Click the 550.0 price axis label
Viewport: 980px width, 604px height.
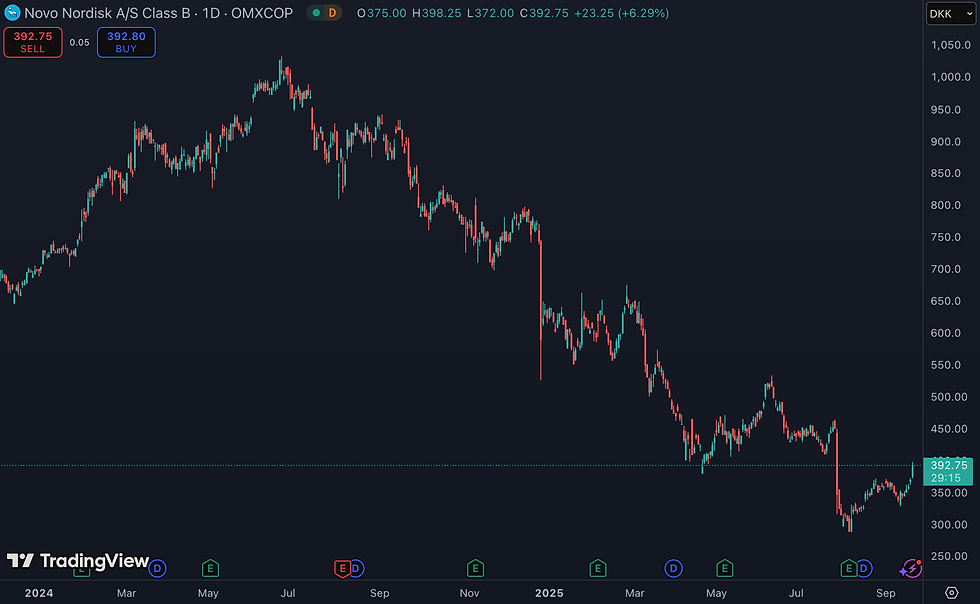click(x=946, y=365)
